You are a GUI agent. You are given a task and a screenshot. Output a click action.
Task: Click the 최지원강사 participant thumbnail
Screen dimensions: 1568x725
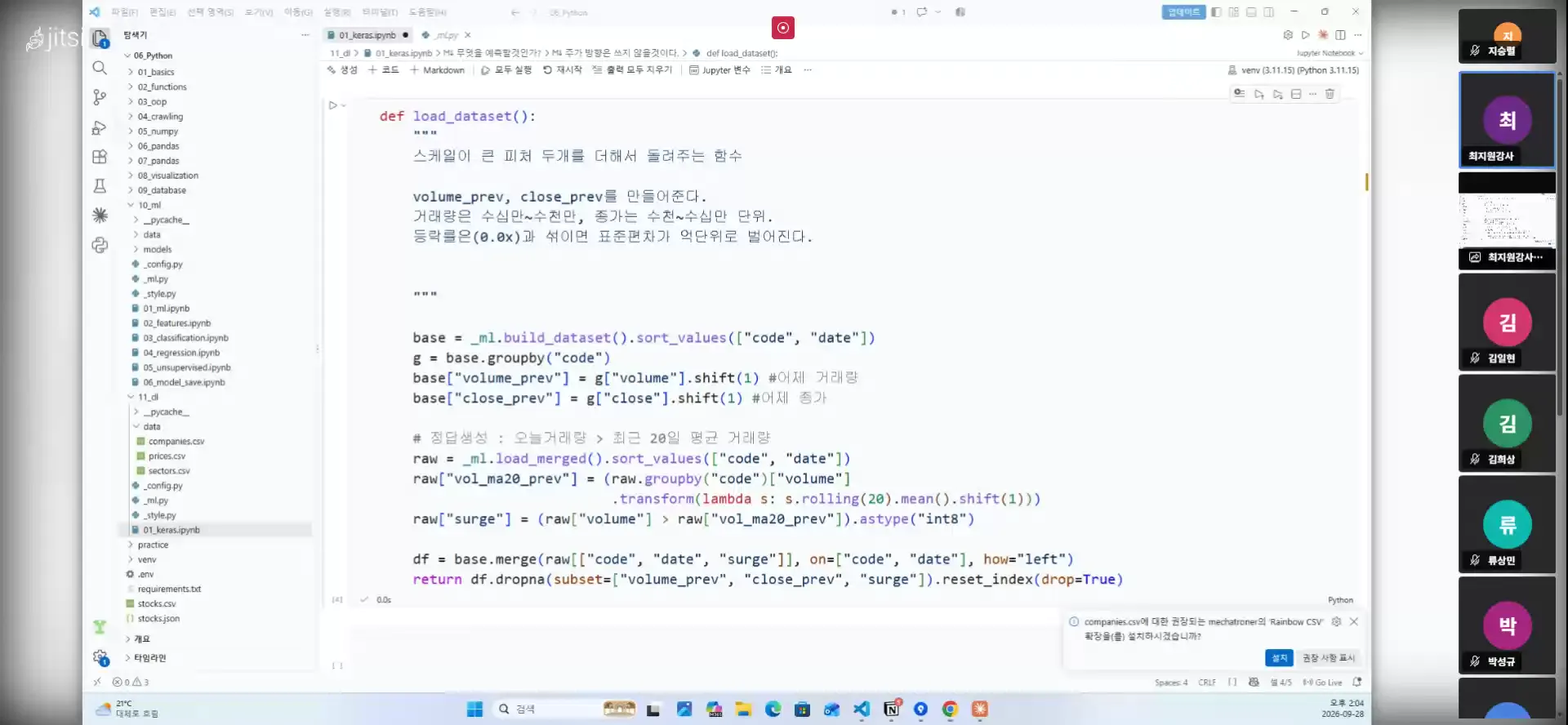point(1508,121)
